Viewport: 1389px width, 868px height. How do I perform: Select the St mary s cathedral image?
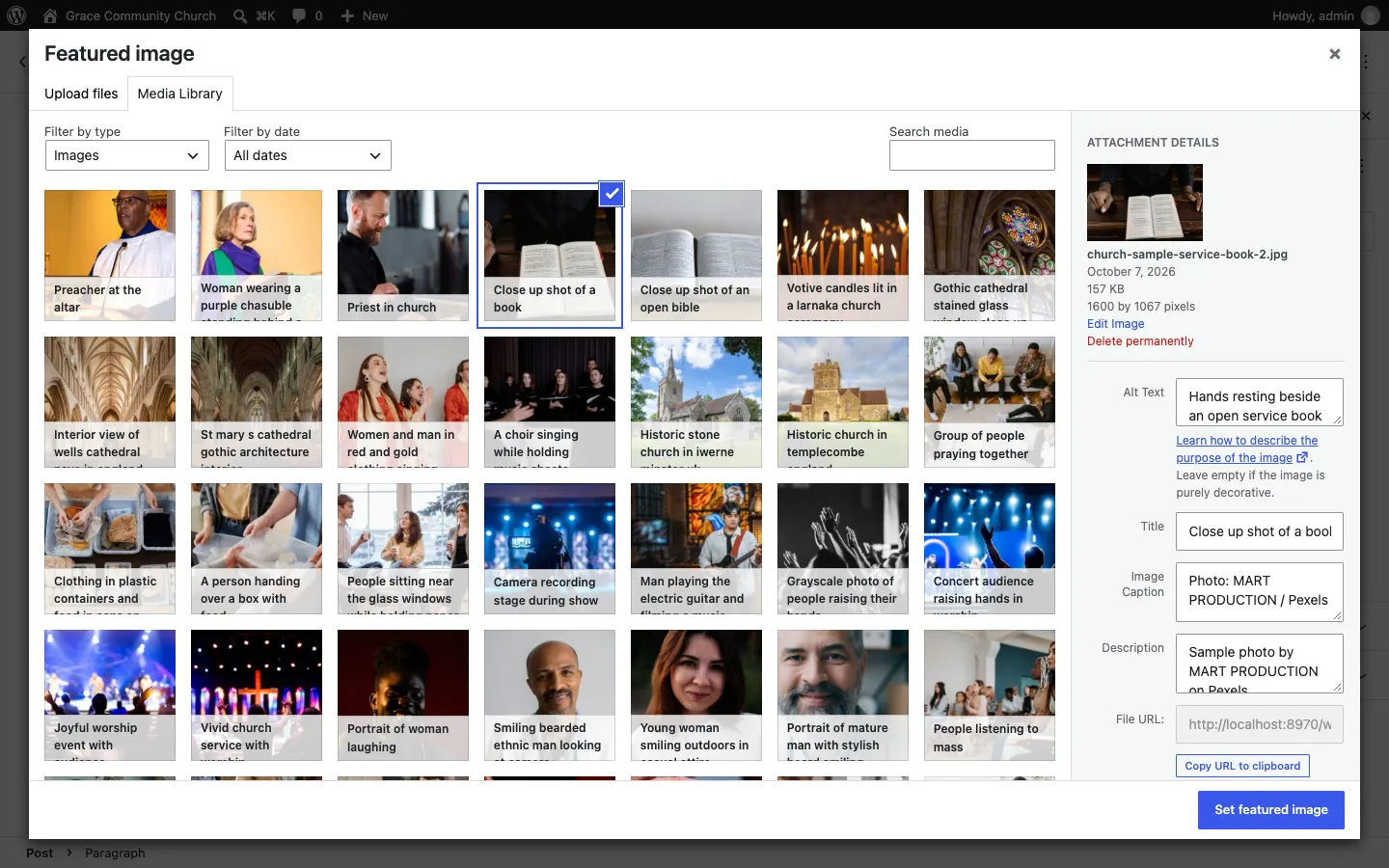tap(257, 402)
